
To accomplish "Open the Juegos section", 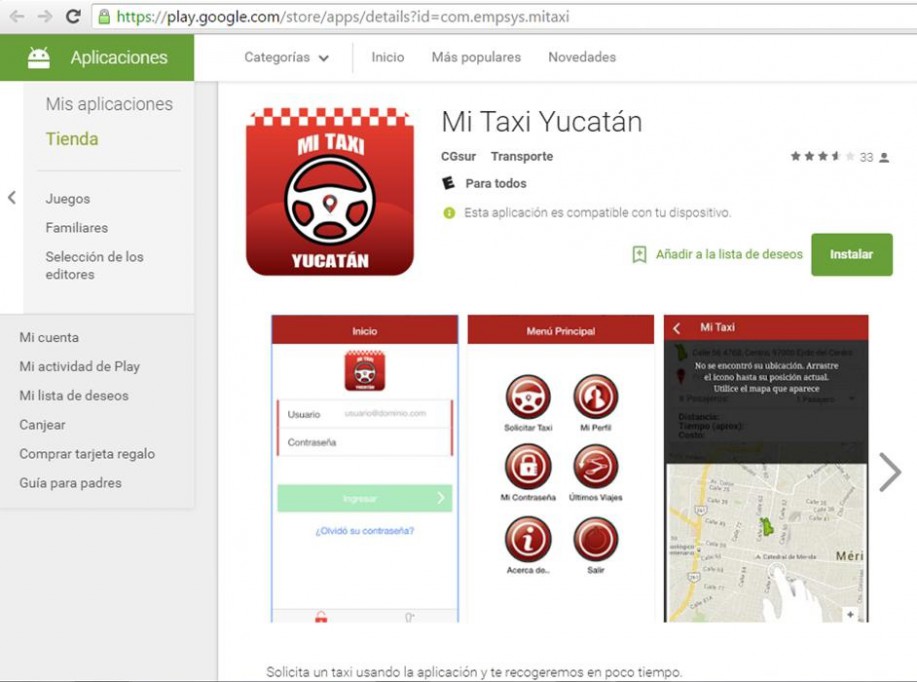I will pos(68,199).
